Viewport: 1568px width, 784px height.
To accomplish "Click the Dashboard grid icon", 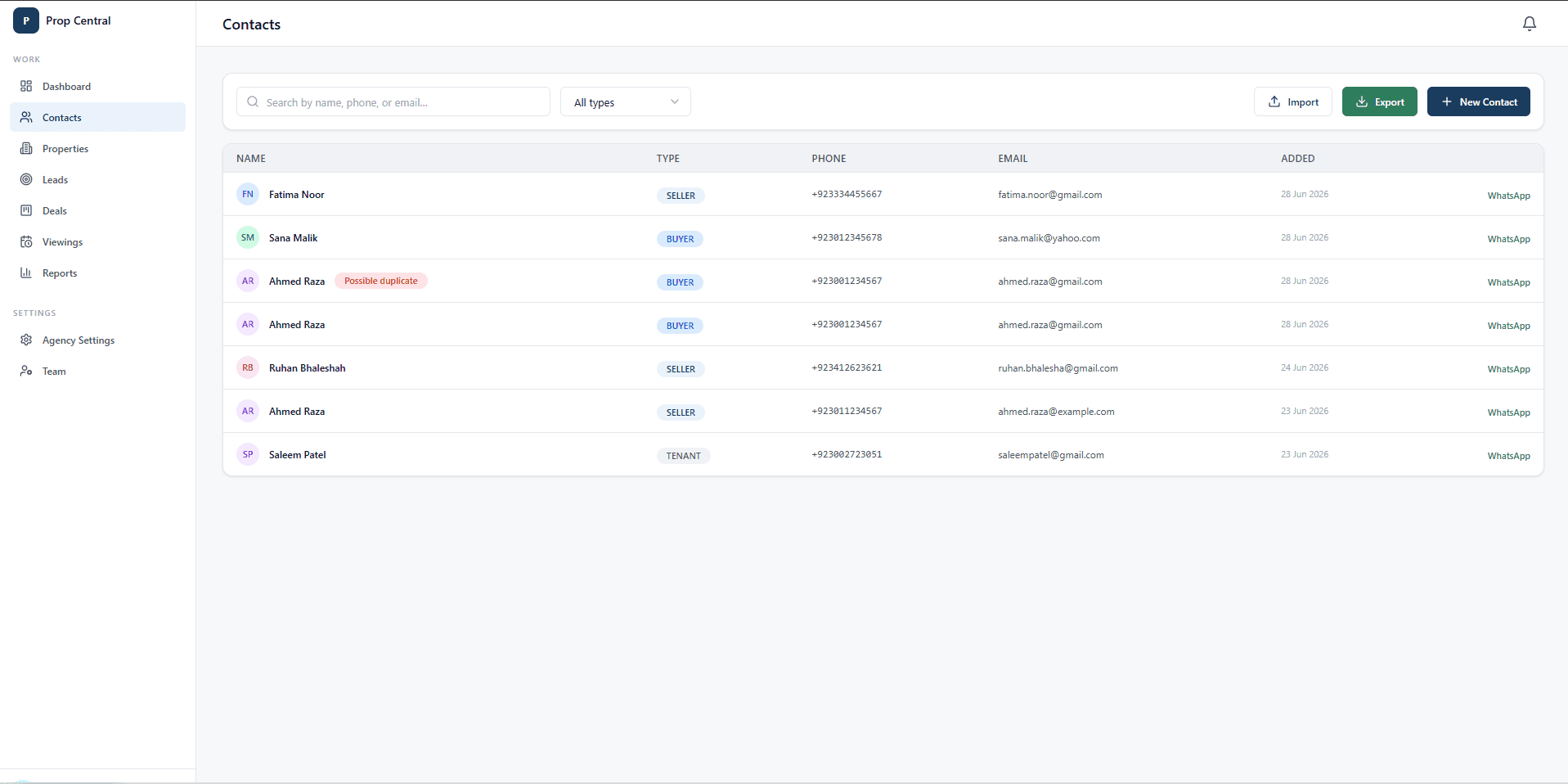I will [x=26, y=86].
